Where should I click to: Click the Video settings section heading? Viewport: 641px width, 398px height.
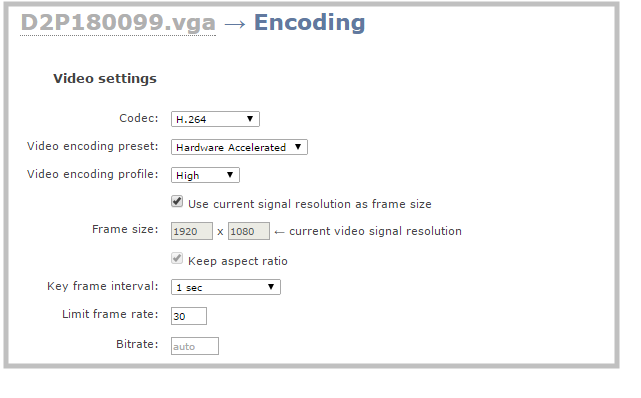tap(105, 78)
